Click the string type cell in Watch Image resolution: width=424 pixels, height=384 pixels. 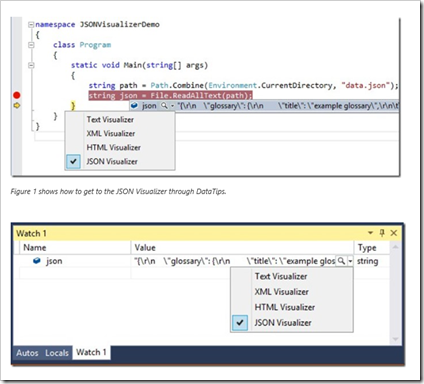pyautogui.click(x=371, y=261)
